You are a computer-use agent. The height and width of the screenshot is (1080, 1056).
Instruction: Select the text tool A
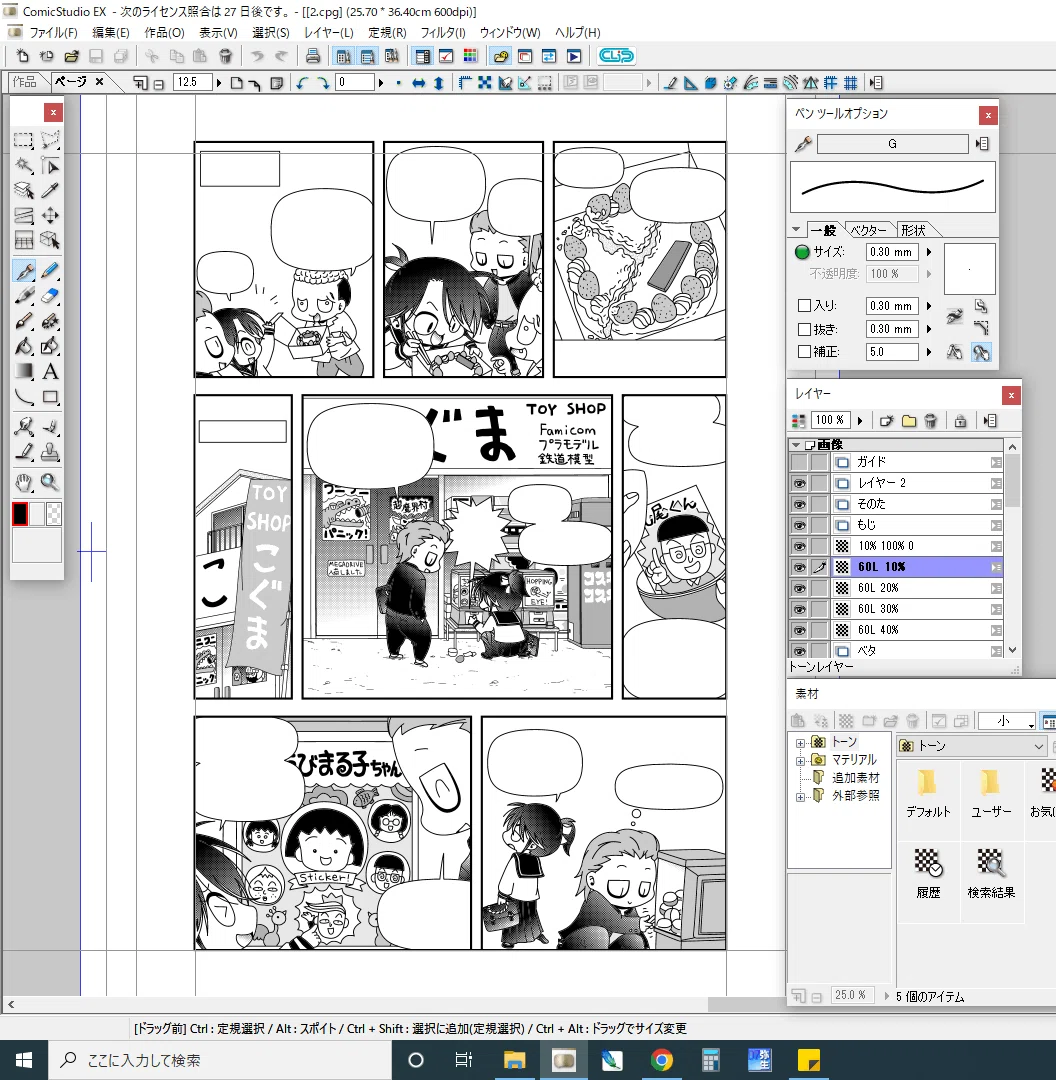(50, 371)
